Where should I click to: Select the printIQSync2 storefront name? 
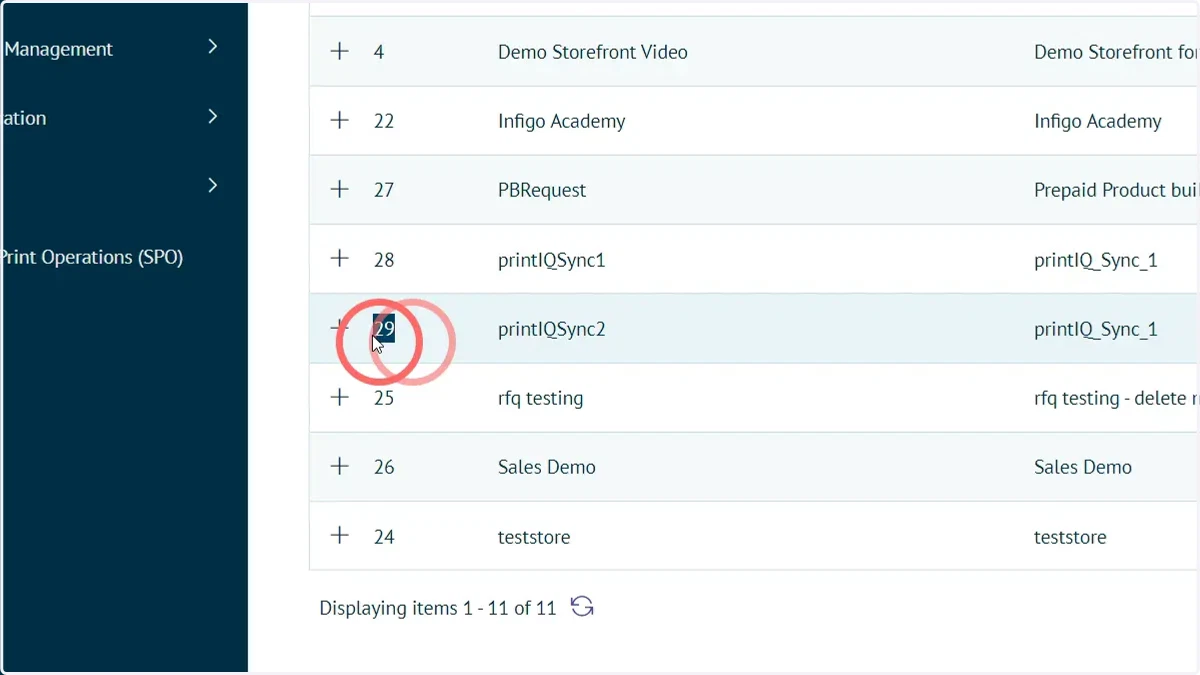(552, 329)
